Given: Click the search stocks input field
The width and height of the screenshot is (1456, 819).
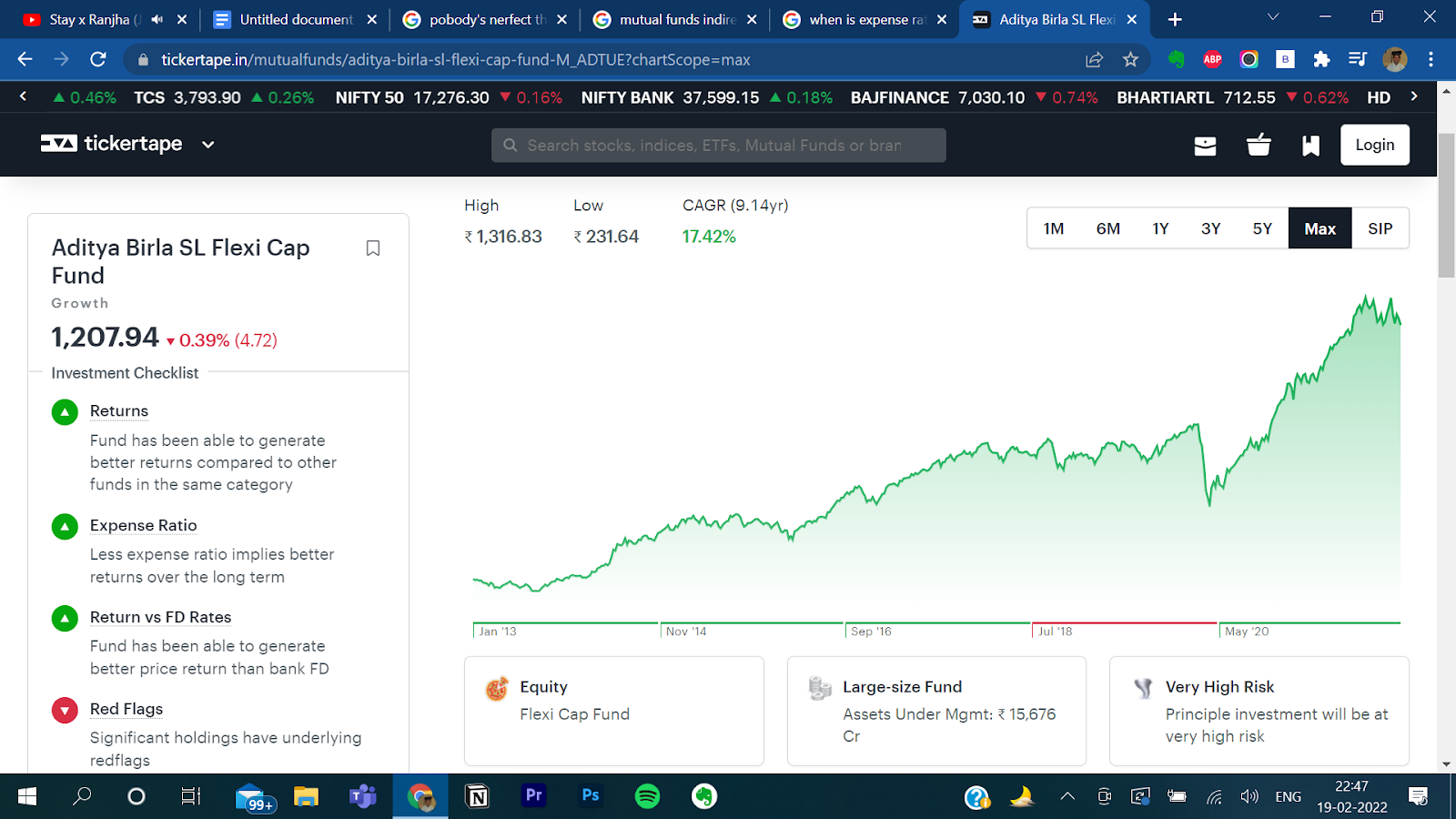Looking at the screenshot, I should tap(718, 145).
